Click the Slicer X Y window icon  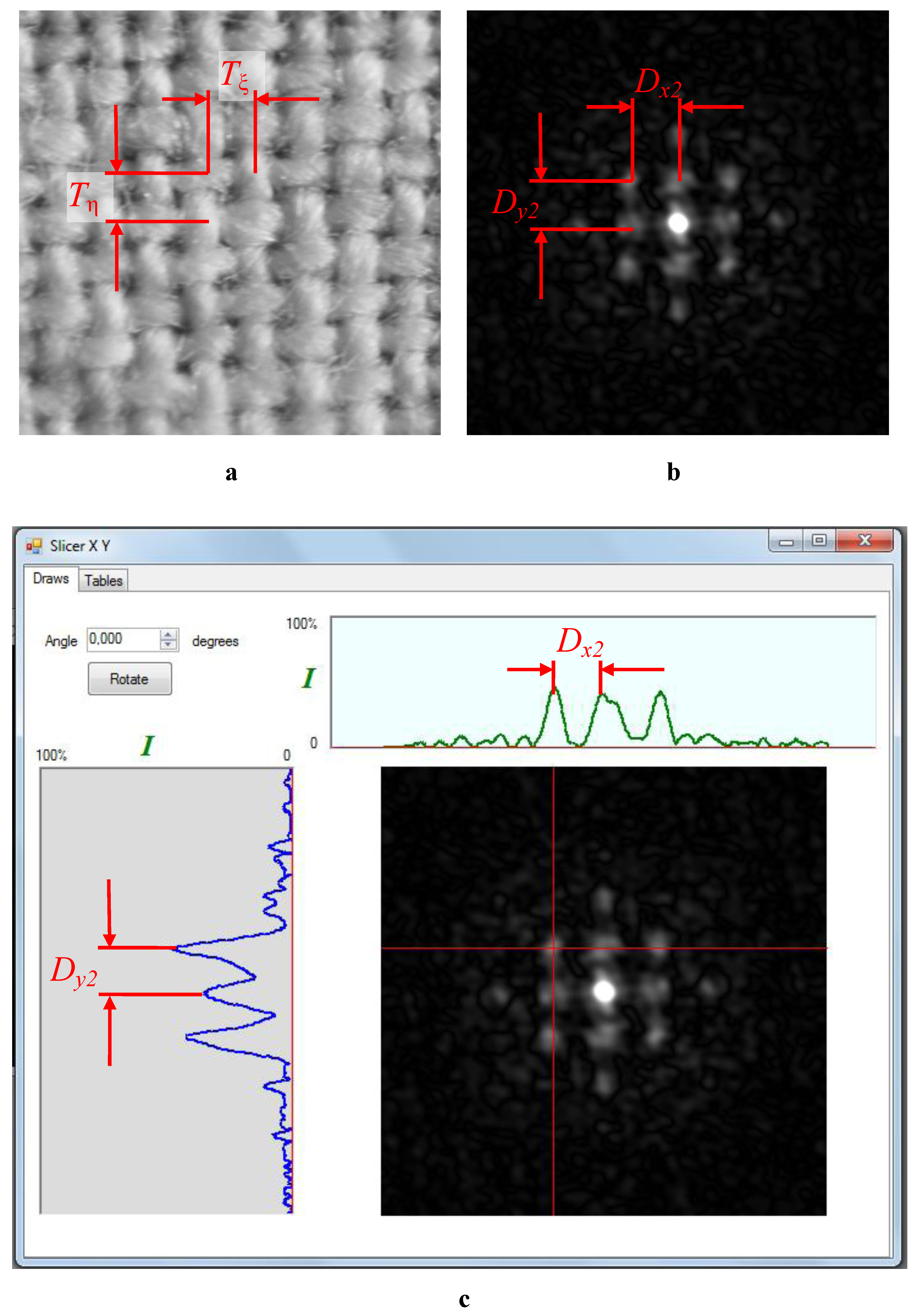(34, 546)
